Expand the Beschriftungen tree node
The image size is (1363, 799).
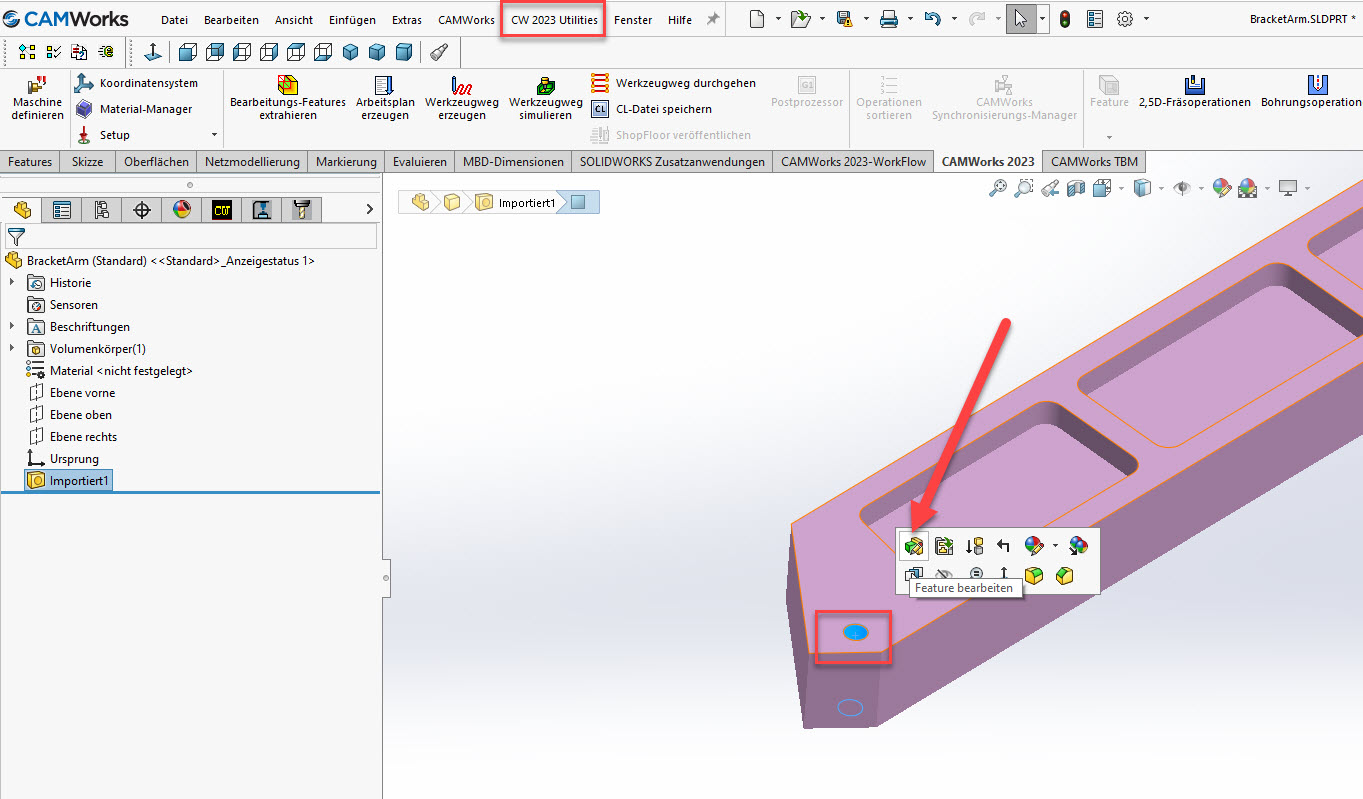(12, 326)
